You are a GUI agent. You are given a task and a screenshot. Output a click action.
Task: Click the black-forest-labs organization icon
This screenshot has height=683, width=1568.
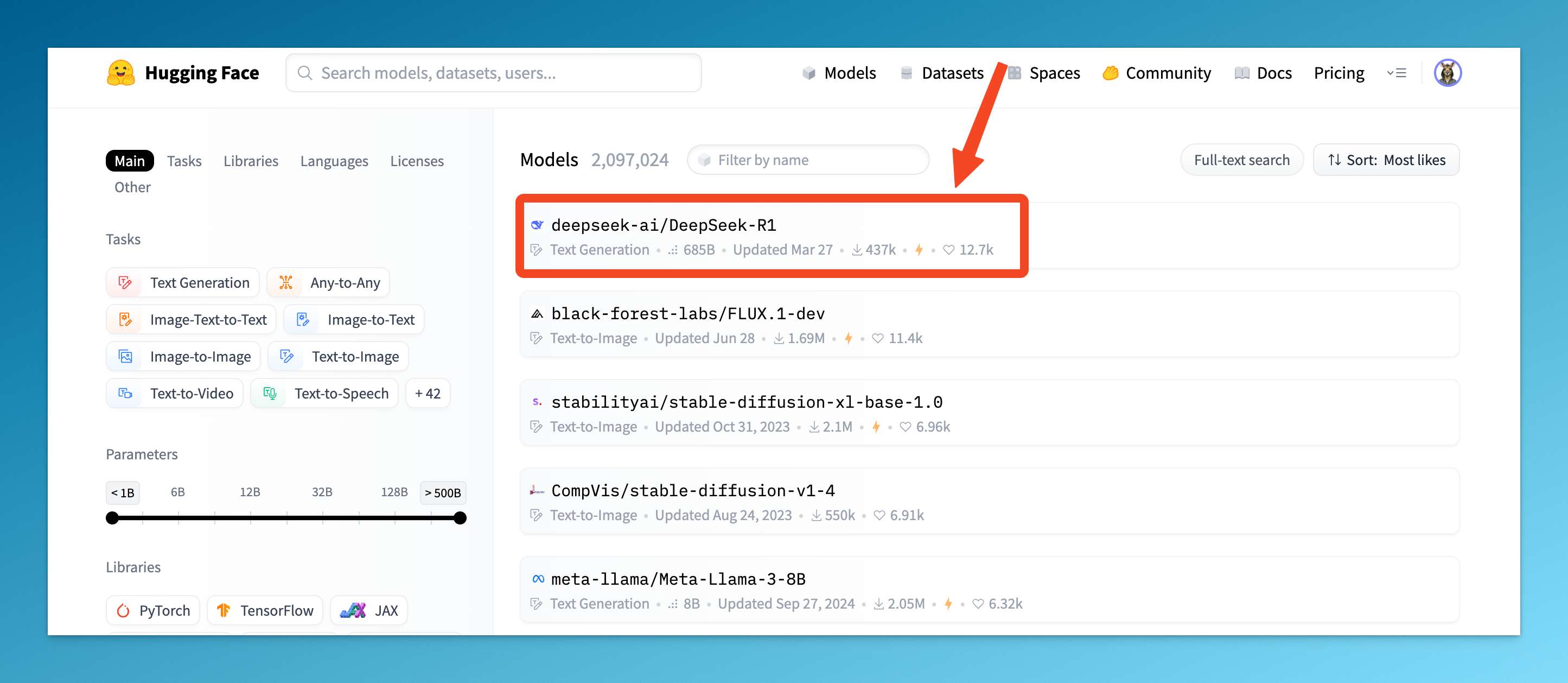(x=537, y=314)
